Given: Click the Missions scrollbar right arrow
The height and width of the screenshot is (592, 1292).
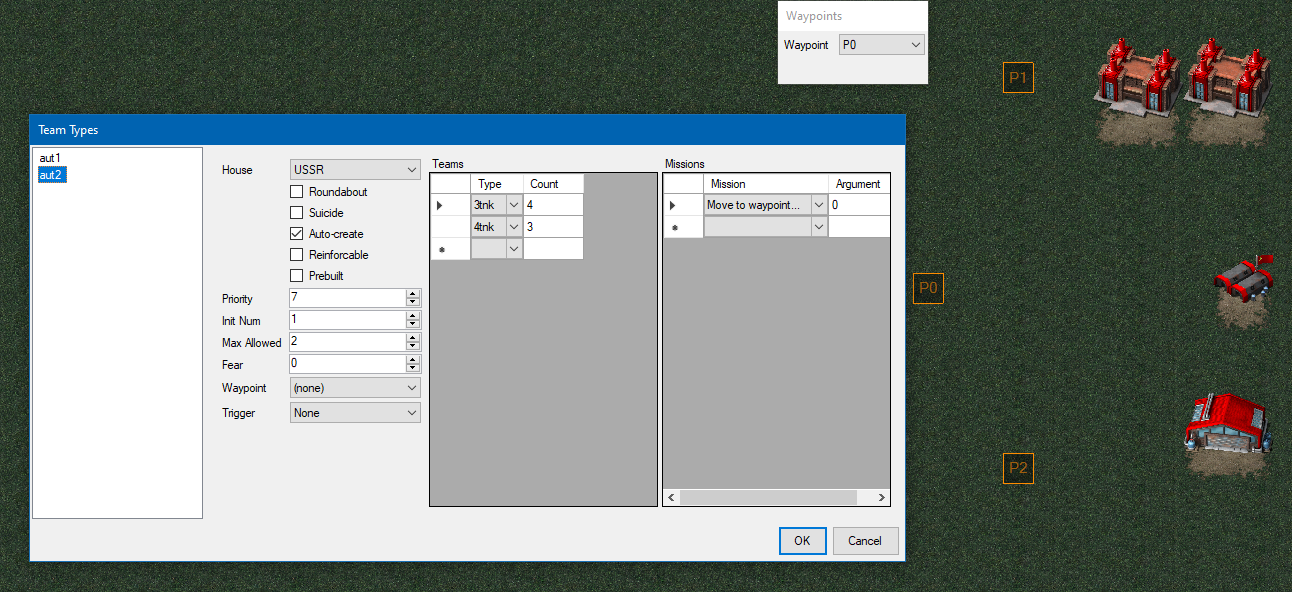Looking at the screenshot, I should tap(881, 497).
